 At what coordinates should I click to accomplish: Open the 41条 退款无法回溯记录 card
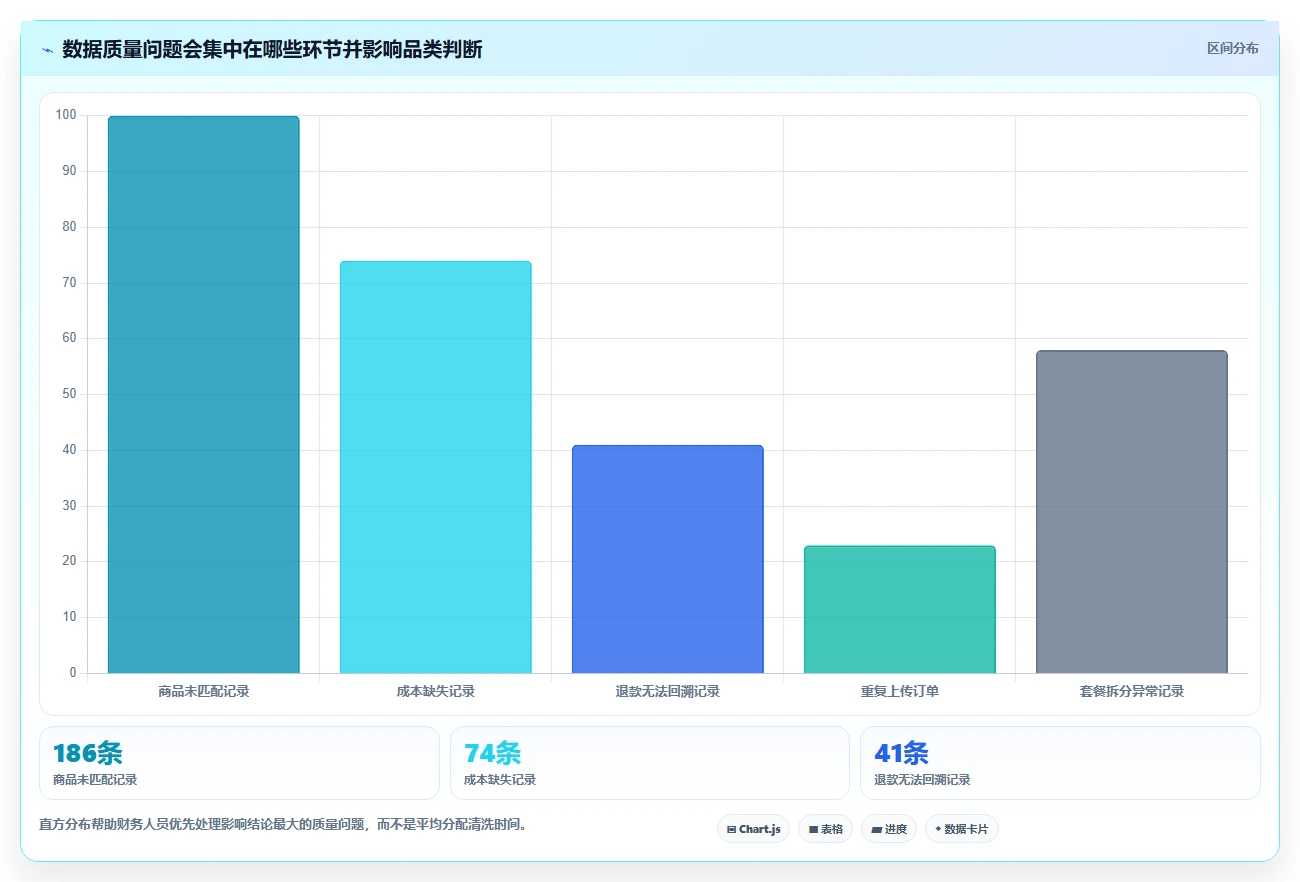point(1060,763)
